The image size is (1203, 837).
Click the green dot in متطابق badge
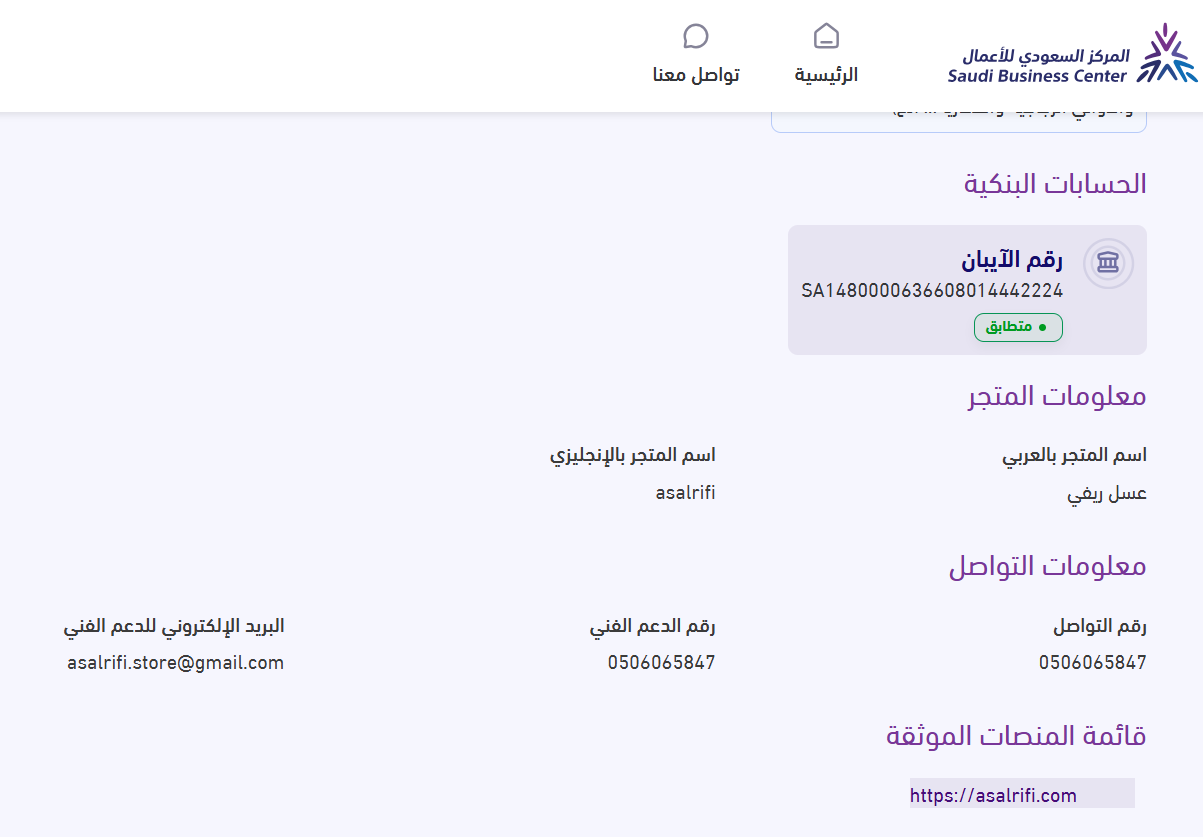[1042, 327]
